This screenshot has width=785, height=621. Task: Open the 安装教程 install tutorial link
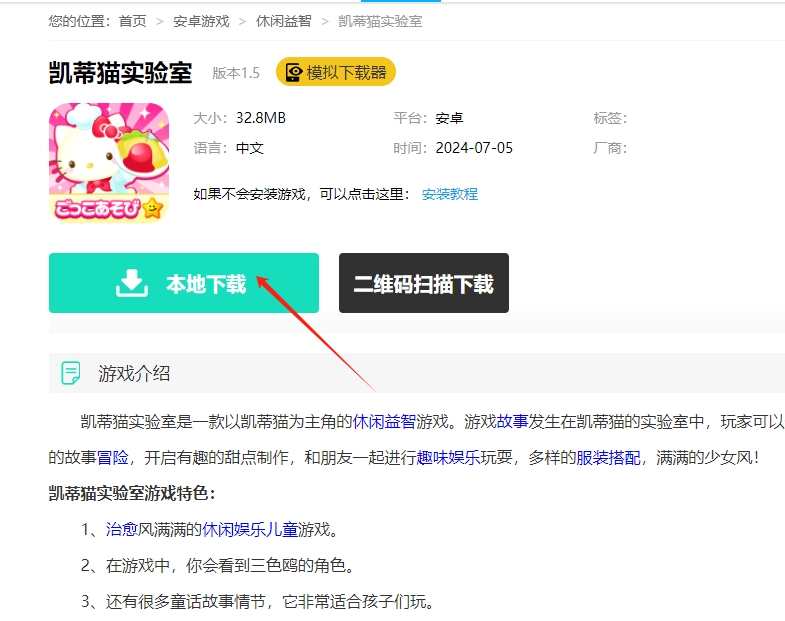[x=450, y=194]
